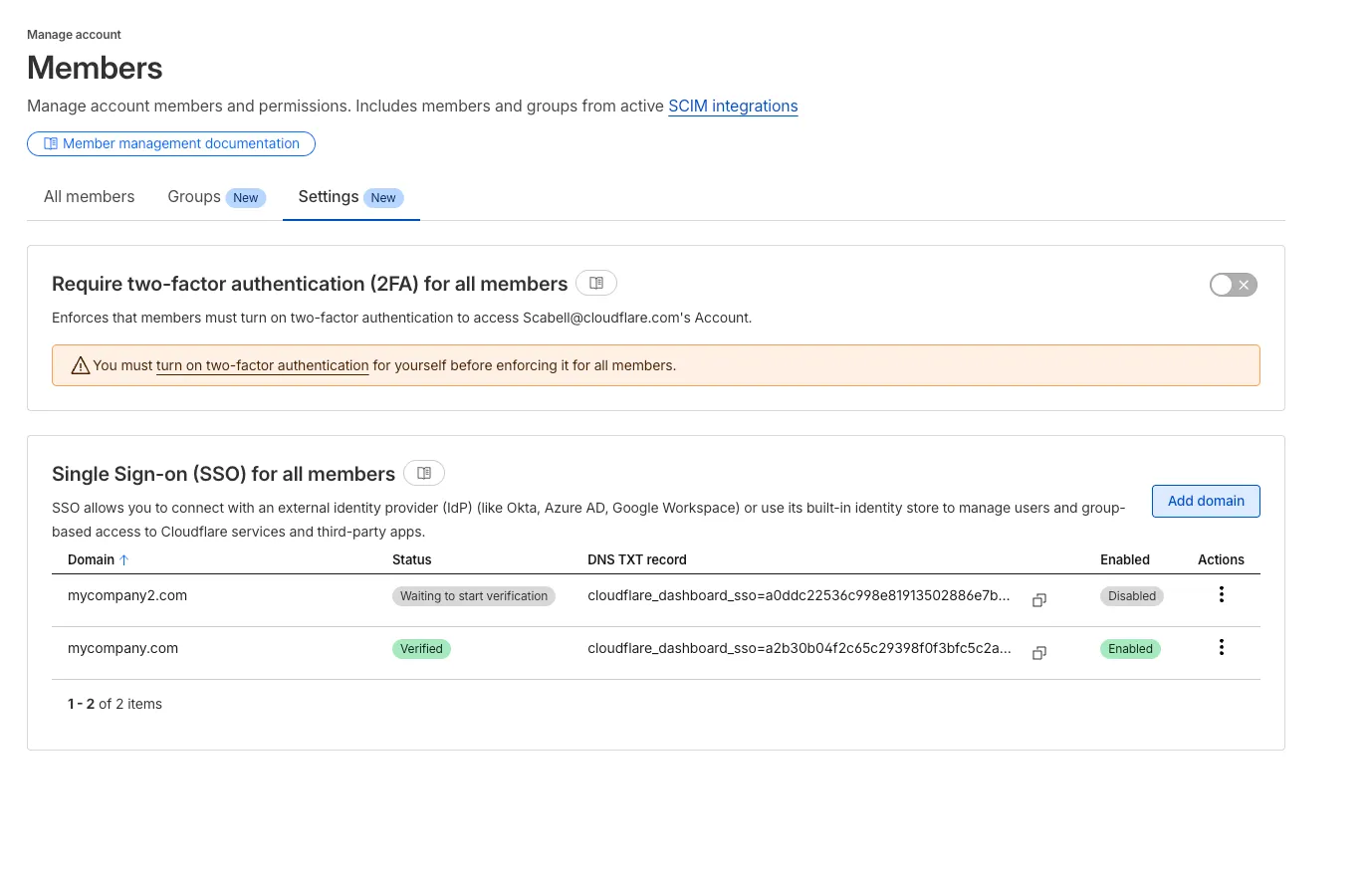Click the Waiting to start verification status pill

coord(473,595)
